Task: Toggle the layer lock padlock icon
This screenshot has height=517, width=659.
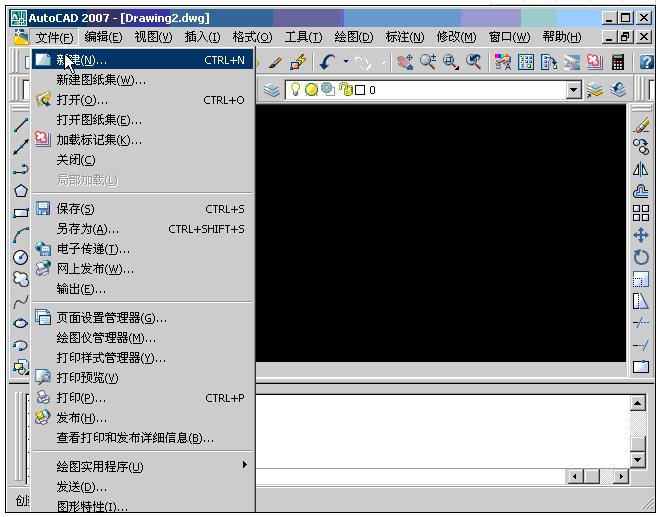Action: pos(344,90)
